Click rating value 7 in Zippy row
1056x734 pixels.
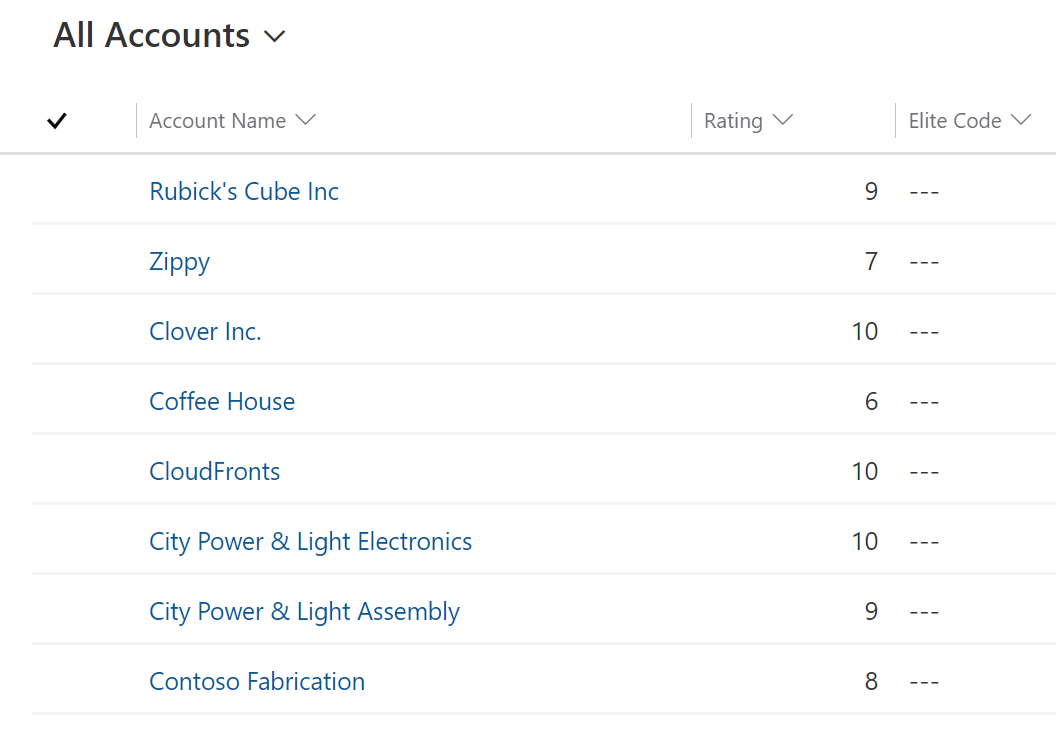click(871, 261)
